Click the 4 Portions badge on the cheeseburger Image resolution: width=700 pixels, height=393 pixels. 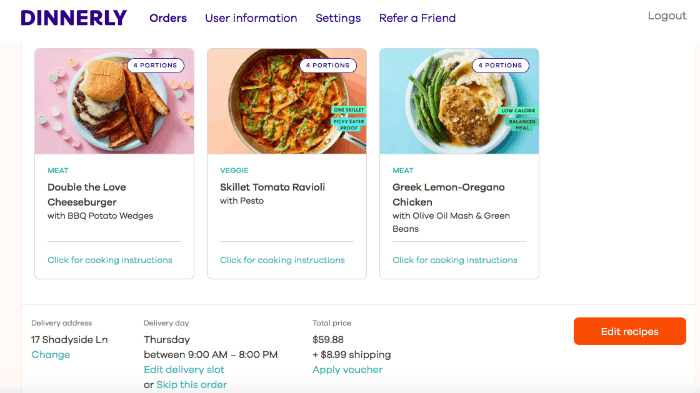155,65
